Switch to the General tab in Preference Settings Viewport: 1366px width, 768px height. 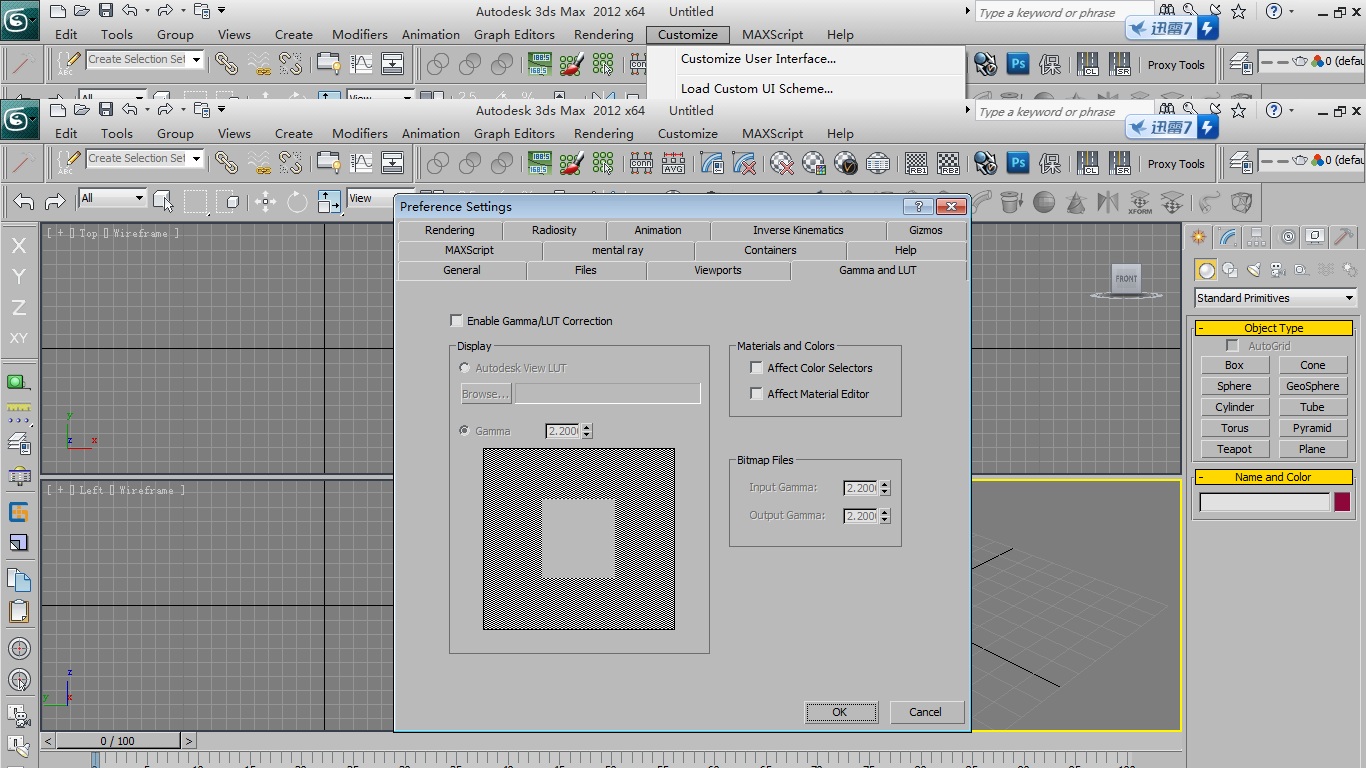click(x=462, y=270)
